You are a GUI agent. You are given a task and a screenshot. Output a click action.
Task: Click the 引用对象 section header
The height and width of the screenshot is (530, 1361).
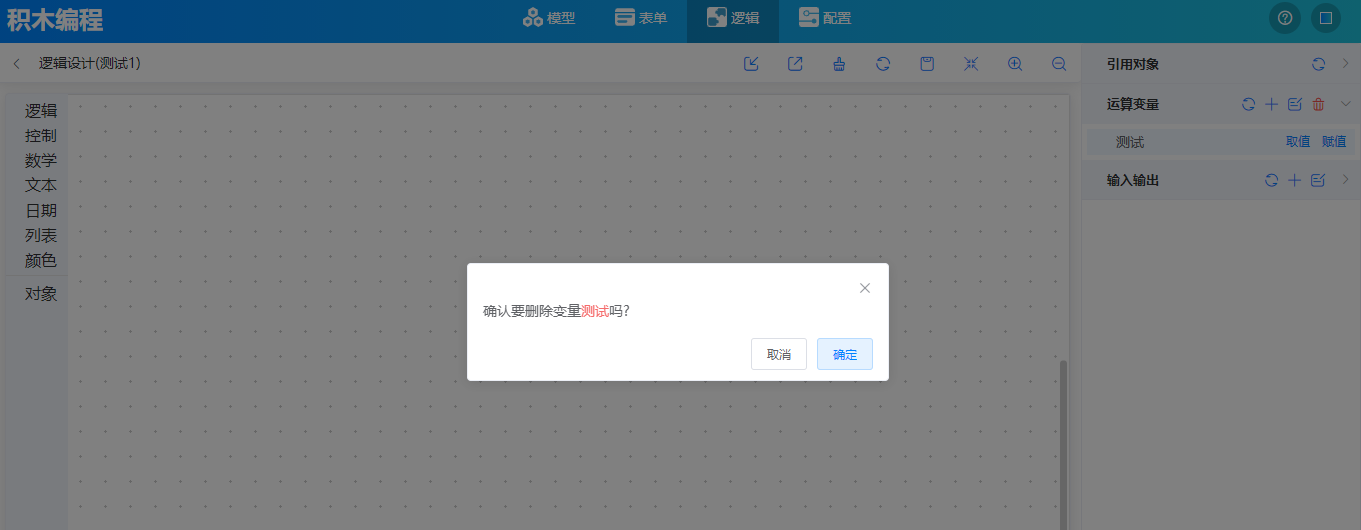point(1133,64)
